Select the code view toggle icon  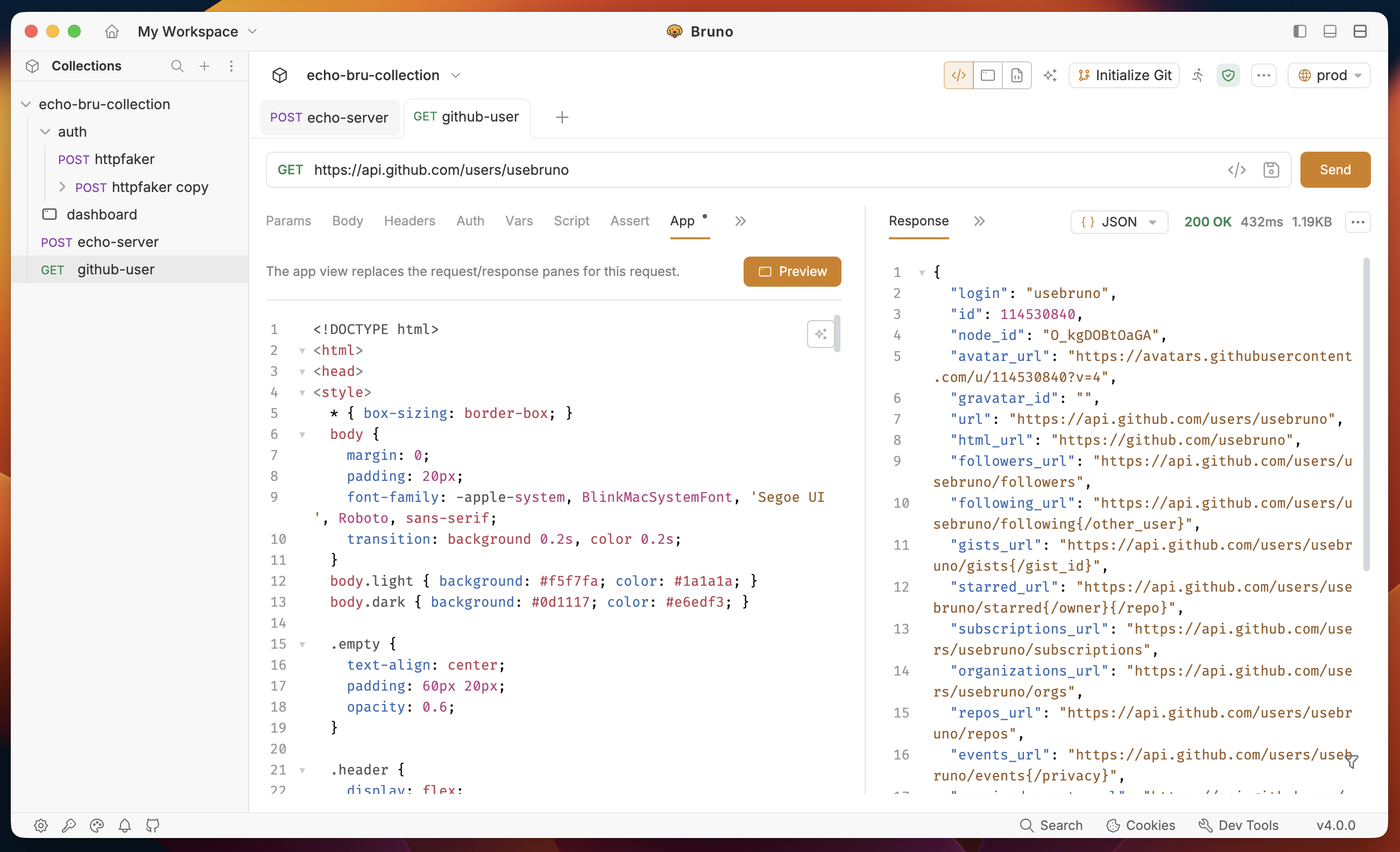(x=958, y=75)
